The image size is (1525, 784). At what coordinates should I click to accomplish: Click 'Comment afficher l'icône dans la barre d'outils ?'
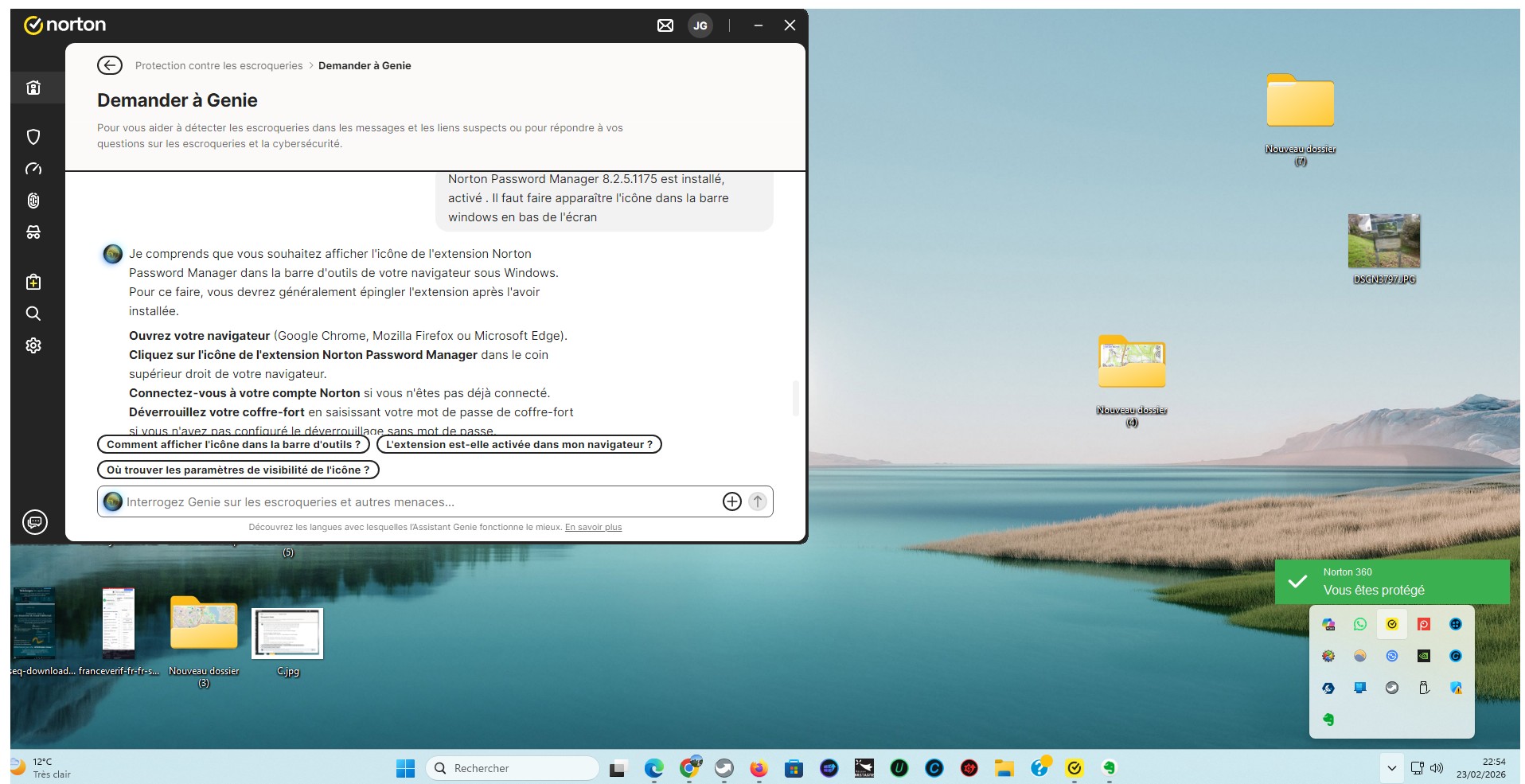[x=233, y=444]
